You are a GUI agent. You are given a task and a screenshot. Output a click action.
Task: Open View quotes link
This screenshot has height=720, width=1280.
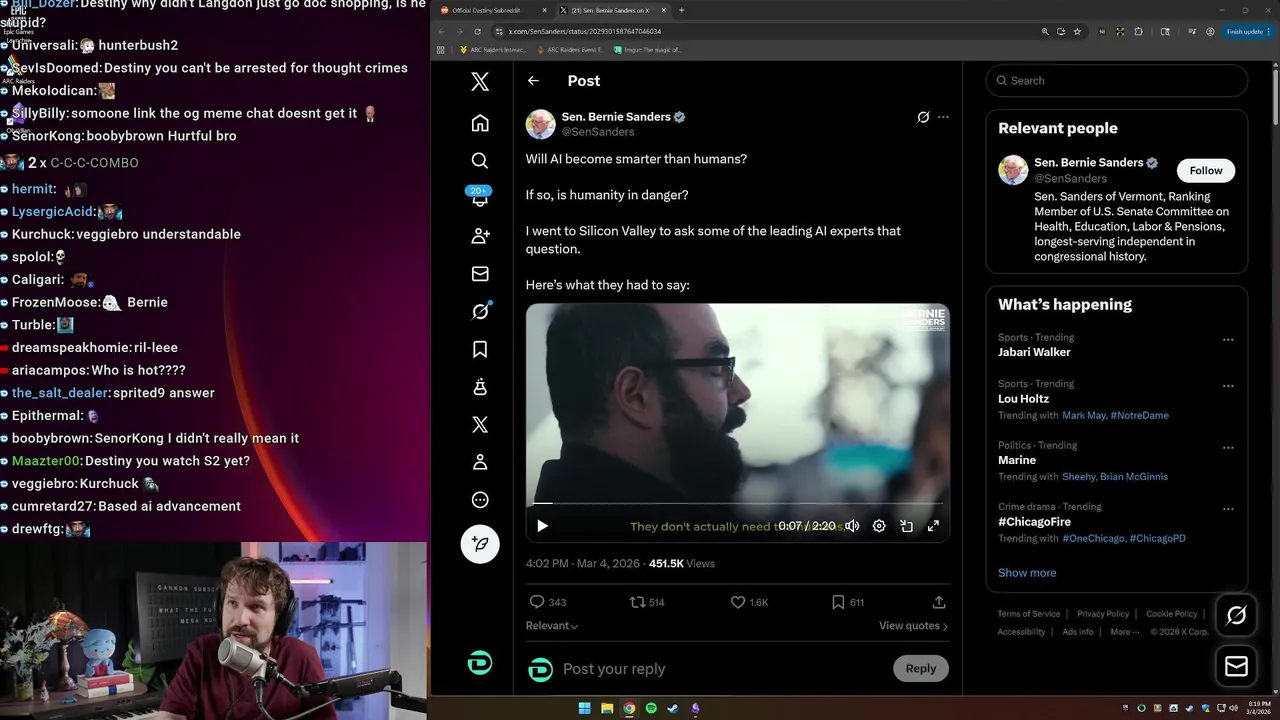(x=913, y=626)
